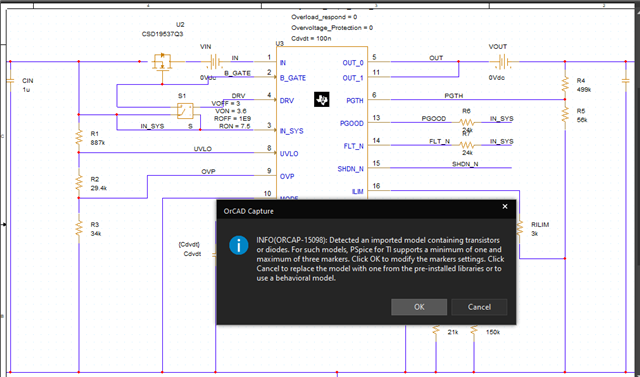Click OK in the OrCAD Capture dialog

point(419,307)
